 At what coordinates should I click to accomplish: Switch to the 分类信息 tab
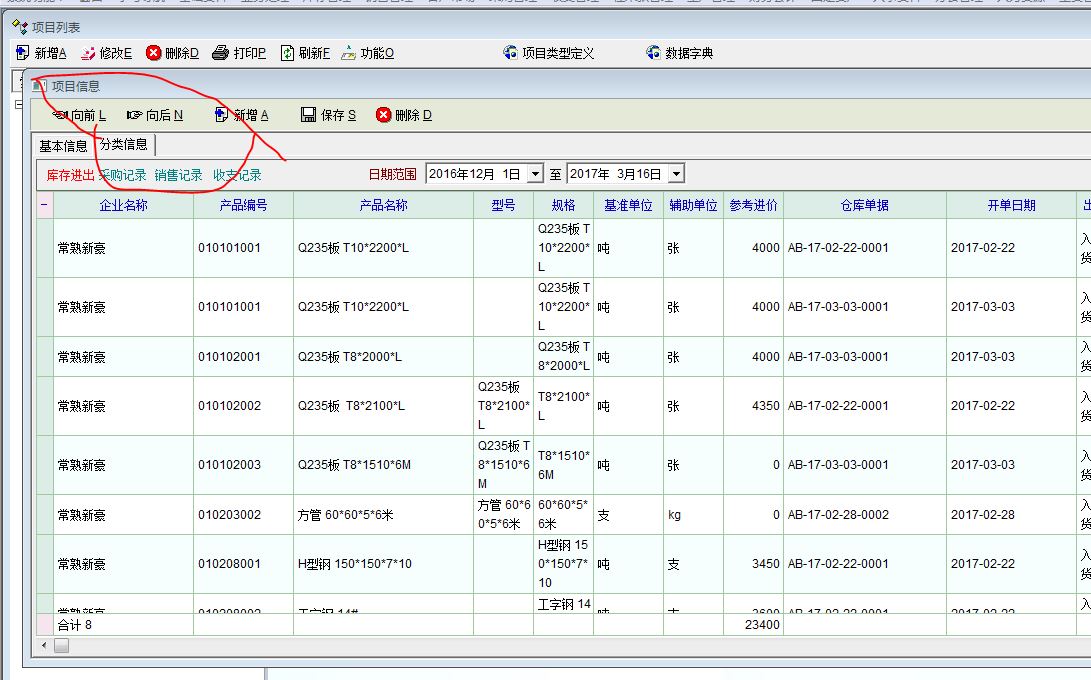tap(124, 145)
